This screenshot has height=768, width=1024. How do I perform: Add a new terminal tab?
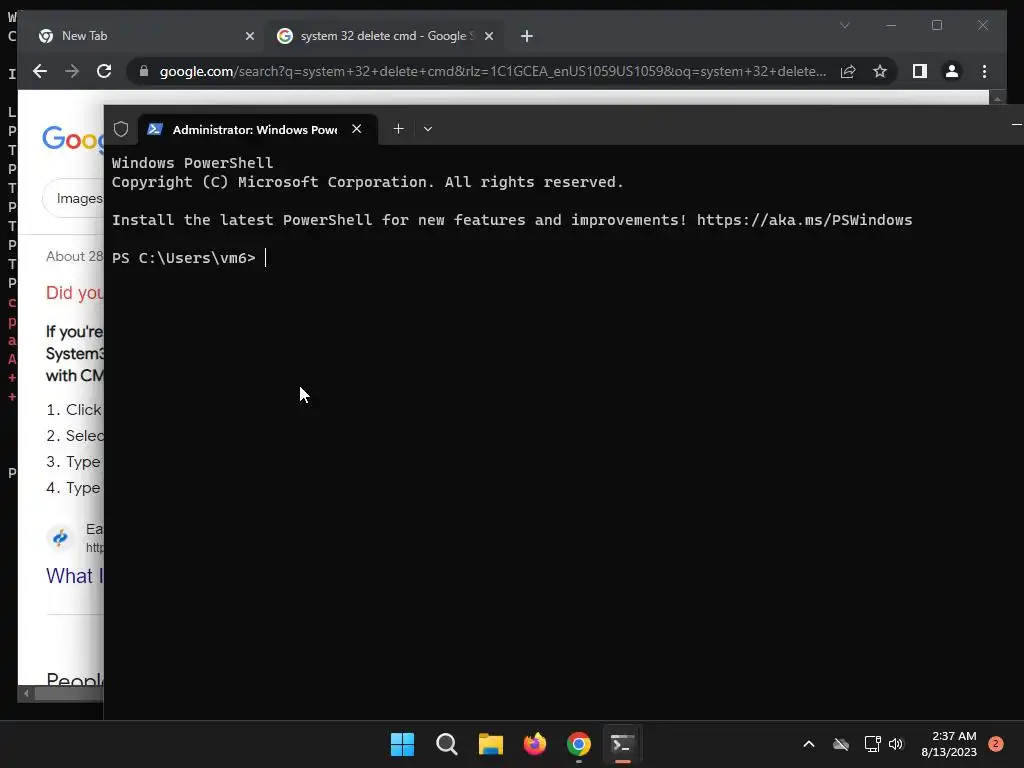398,129
